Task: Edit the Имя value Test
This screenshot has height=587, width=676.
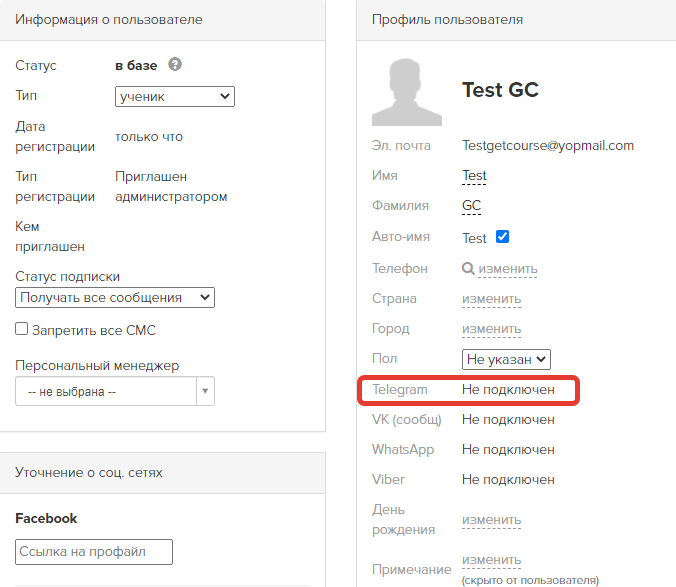Action: [474, 176]
